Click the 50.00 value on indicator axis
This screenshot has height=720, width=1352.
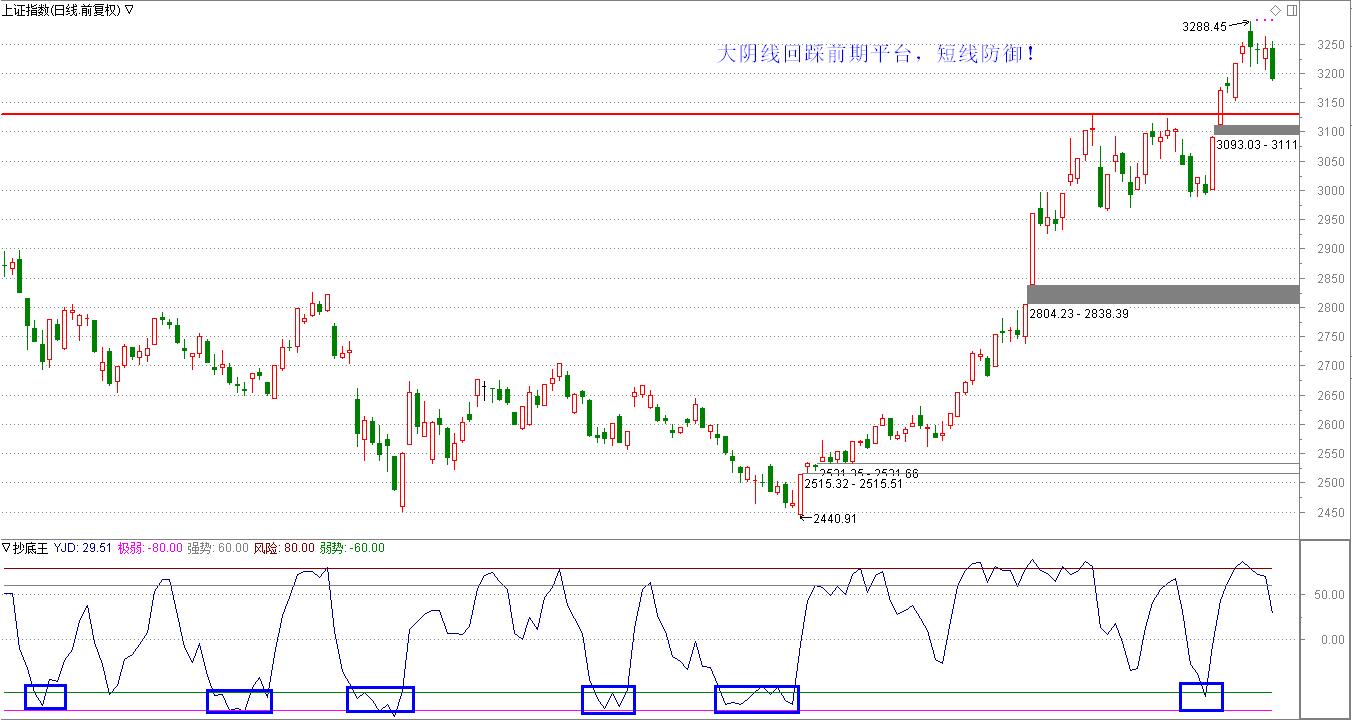pyautogui.click(x=1328, y=595)
